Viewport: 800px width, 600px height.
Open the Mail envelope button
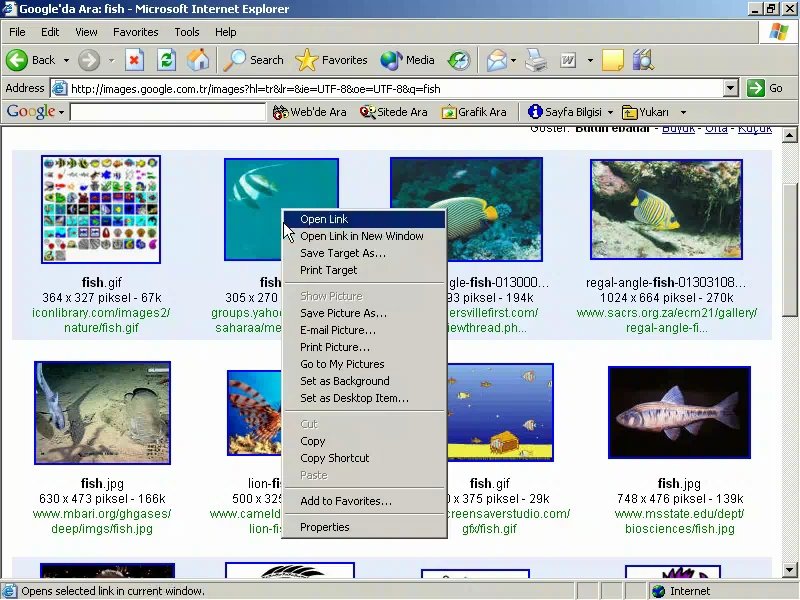496,60
